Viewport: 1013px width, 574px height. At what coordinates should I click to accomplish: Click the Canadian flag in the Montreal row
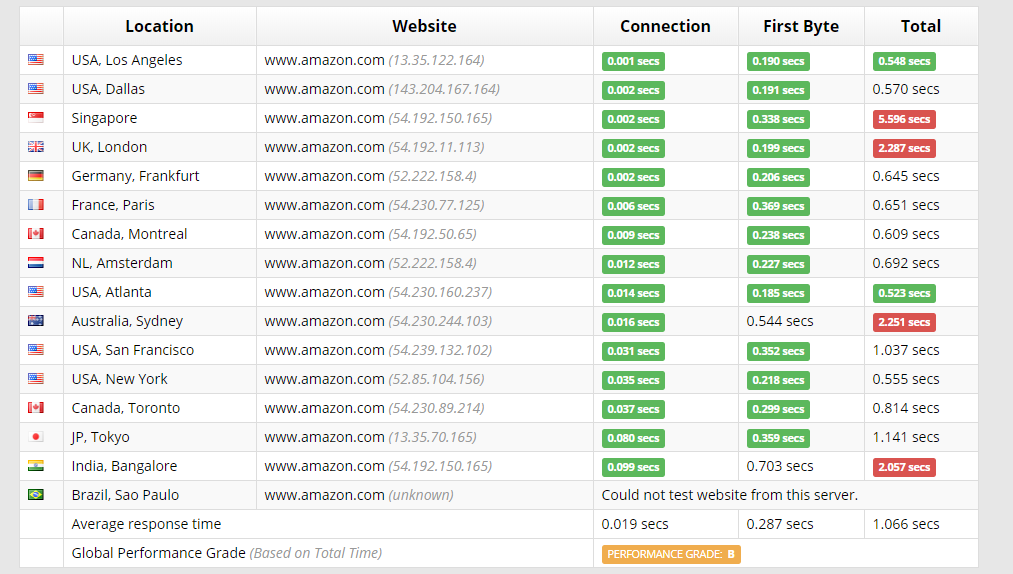(x=36, y=234)
